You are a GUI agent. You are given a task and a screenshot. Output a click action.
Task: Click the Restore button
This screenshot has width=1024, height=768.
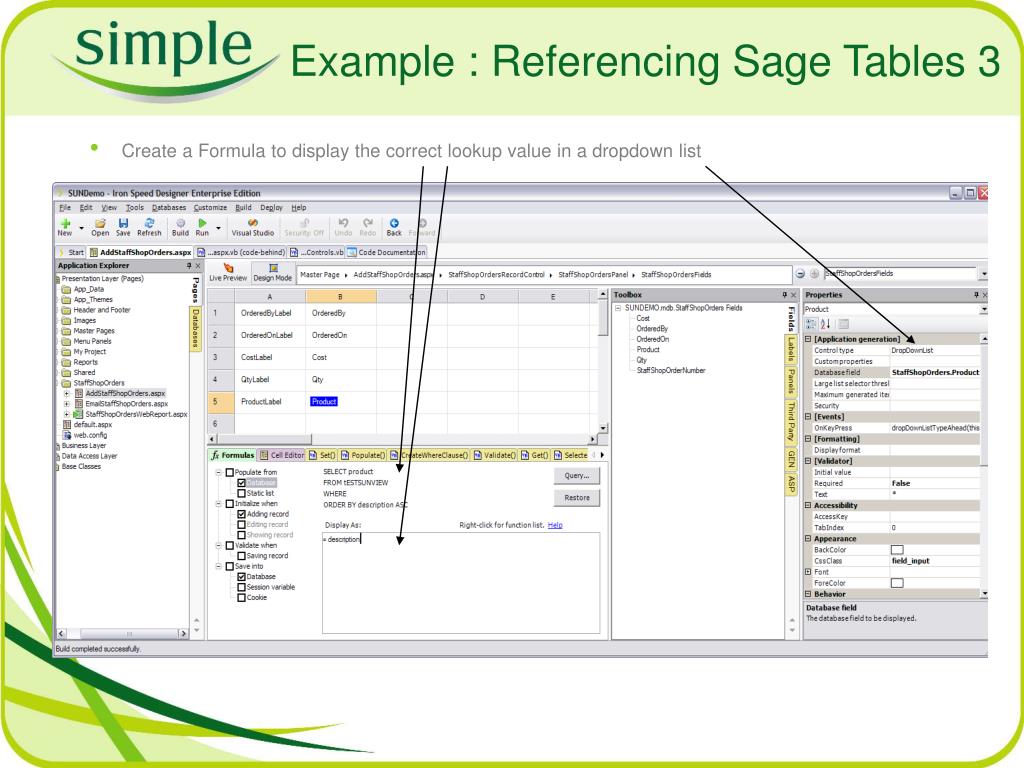pos(577,498)
